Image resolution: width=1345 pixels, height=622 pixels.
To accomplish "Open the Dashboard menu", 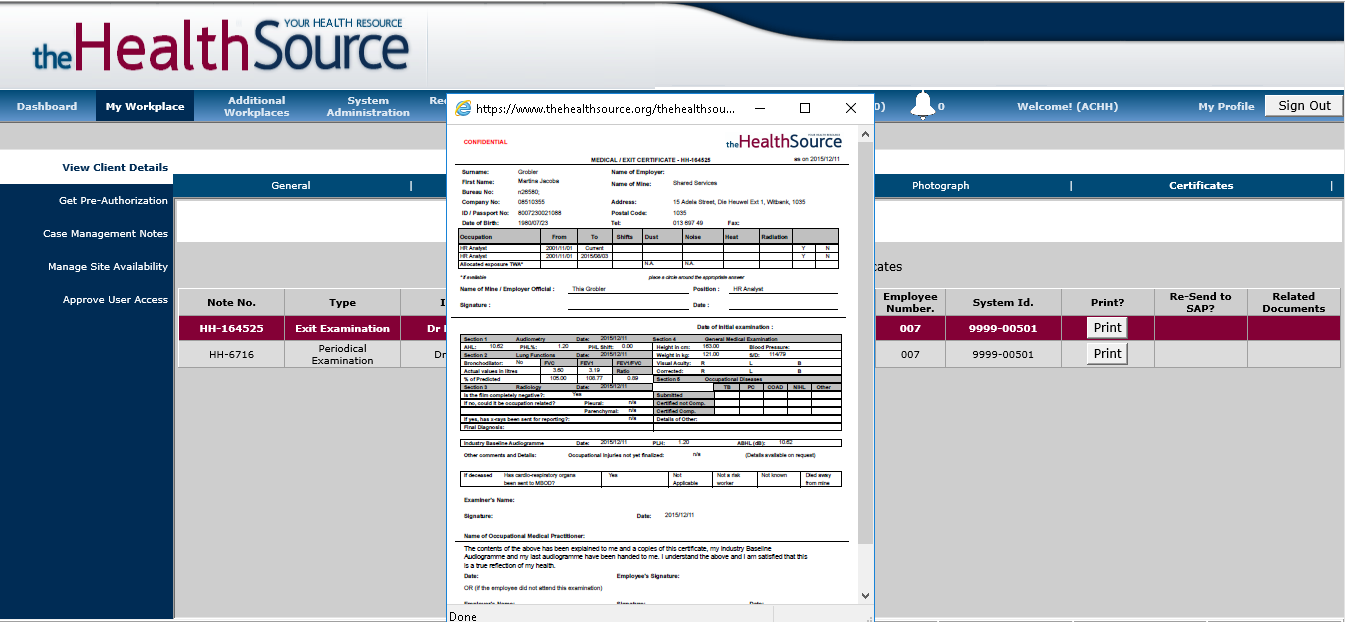I will [47, 106].
